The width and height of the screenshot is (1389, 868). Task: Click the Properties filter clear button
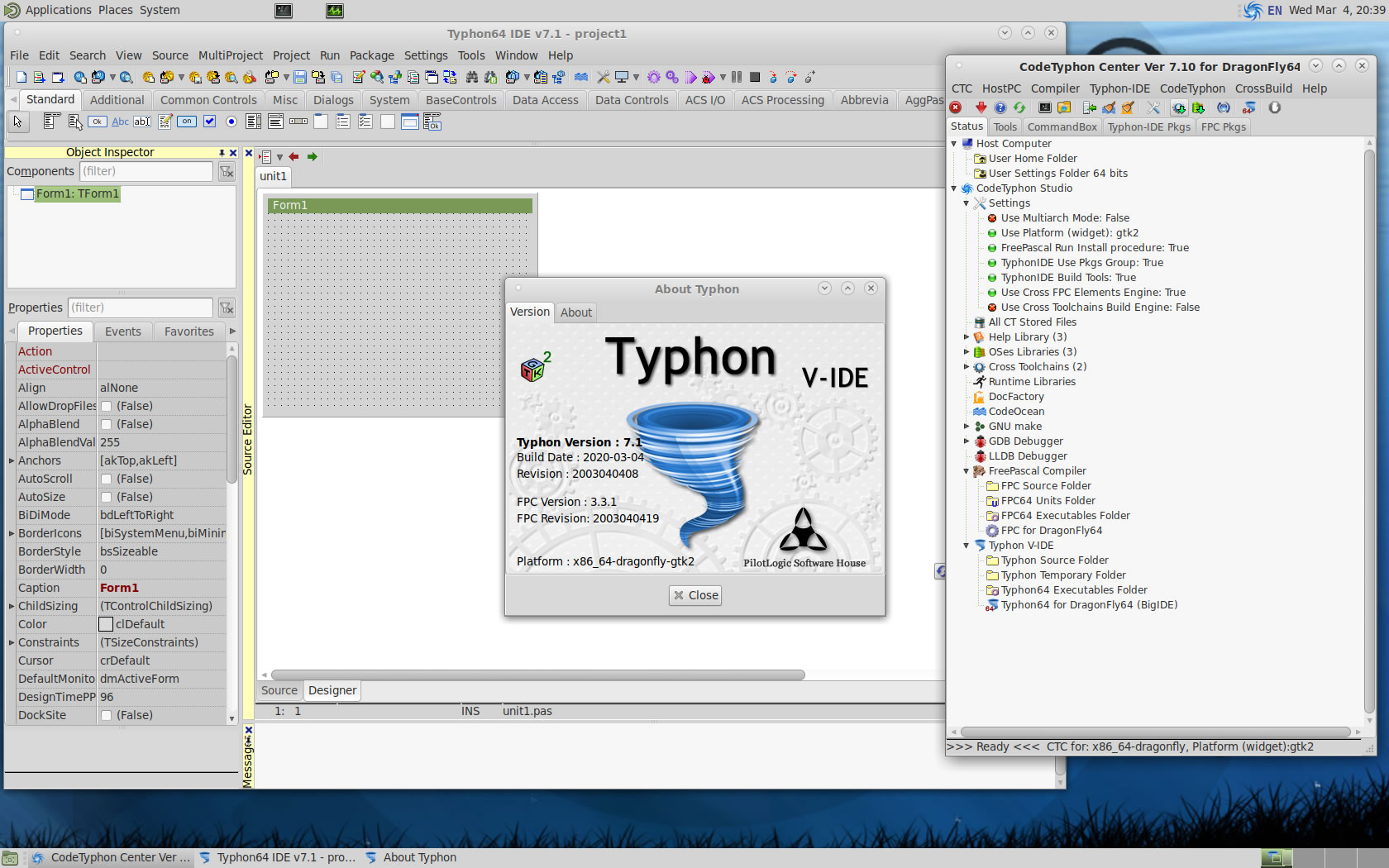pyautogui.click(x=226, y=308)
